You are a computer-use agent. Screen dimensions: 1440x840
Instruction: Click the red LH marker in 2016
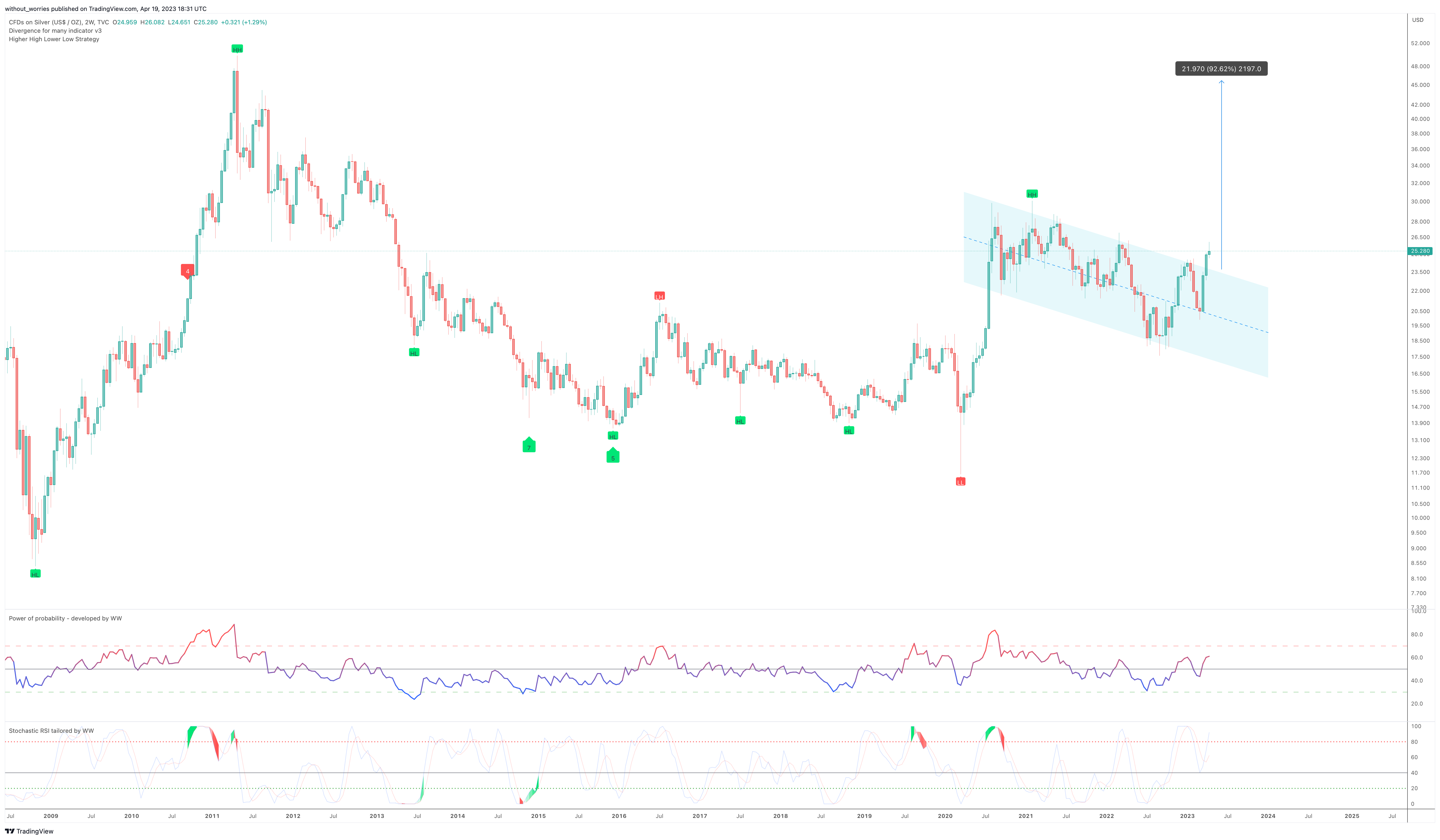(x=659, y=296)
